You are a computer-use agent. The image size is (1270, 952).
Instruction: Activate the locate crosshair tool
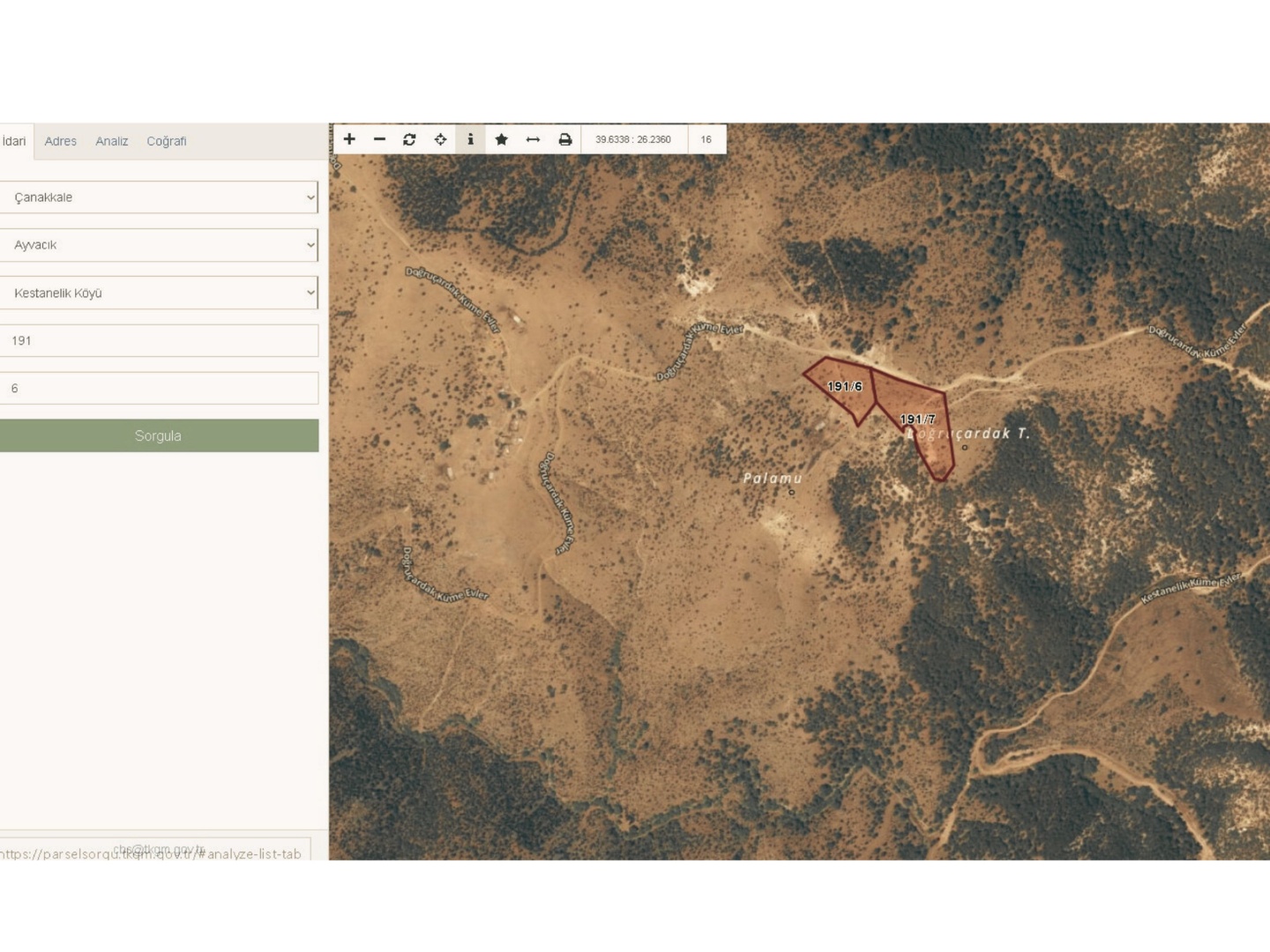coord(440,139)
